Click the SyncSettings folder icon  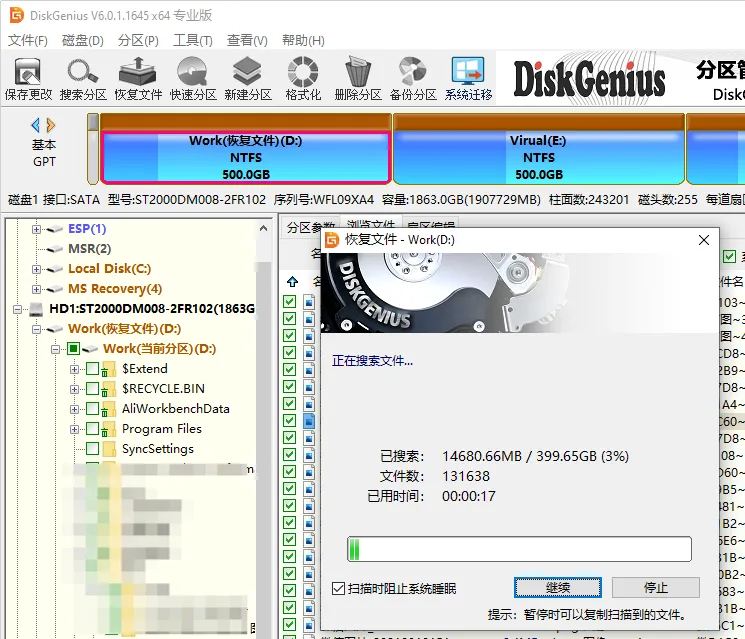click(109, 449)
